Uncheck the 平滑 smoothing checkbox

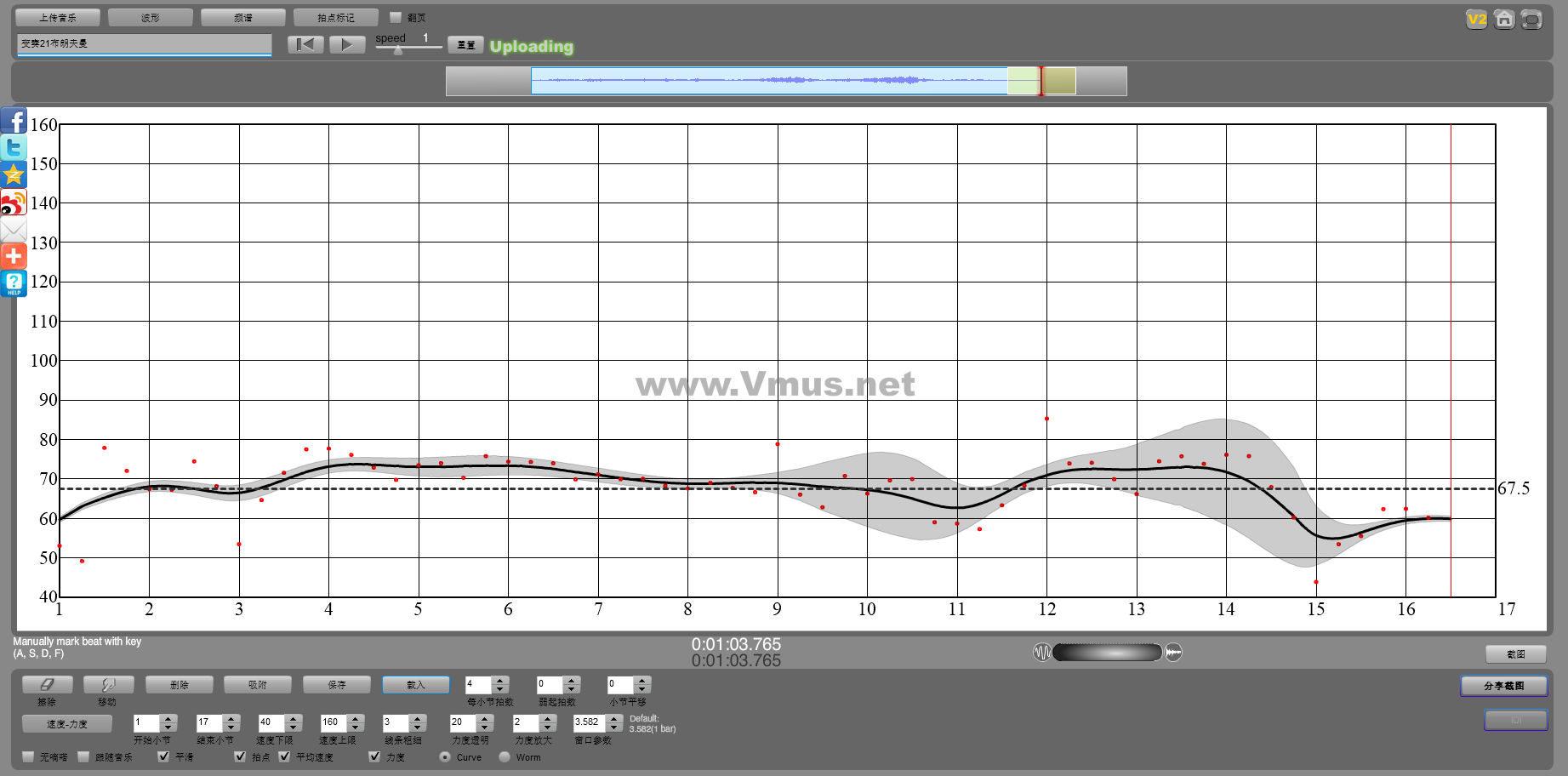point(164,756)
